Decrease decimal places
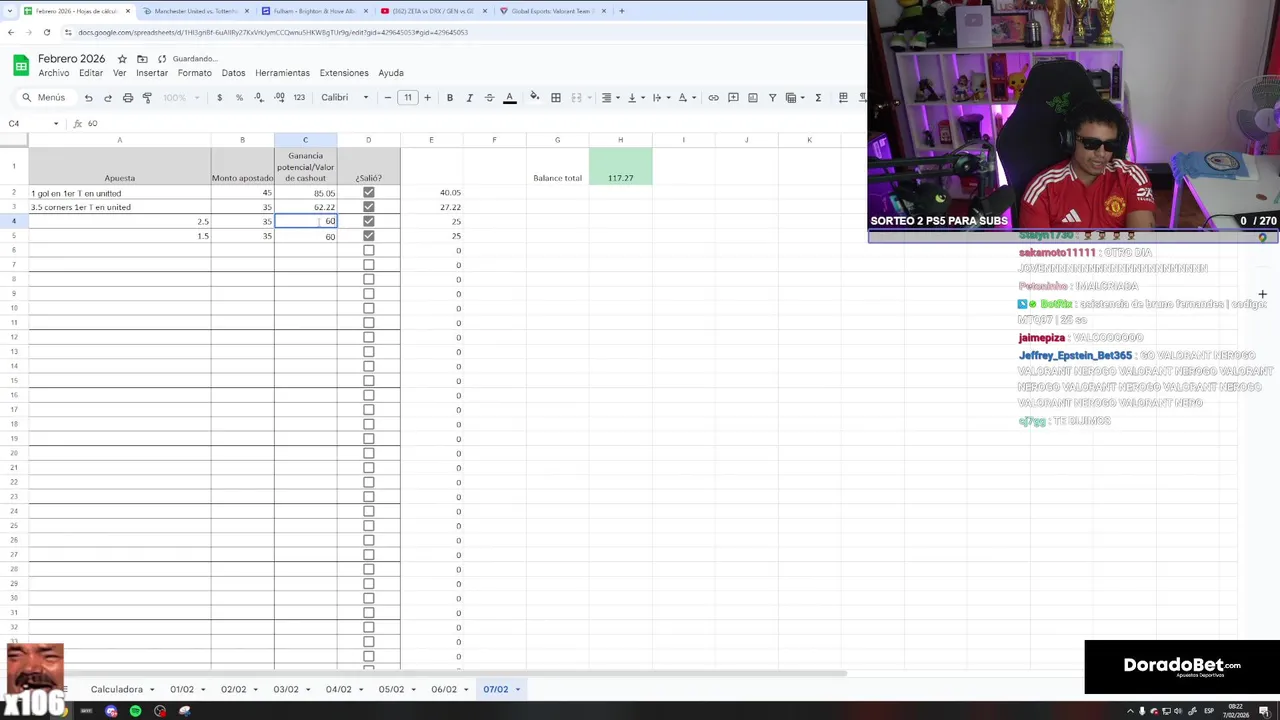The height and width of the screenshot is (720, 1280). [259, 97]
